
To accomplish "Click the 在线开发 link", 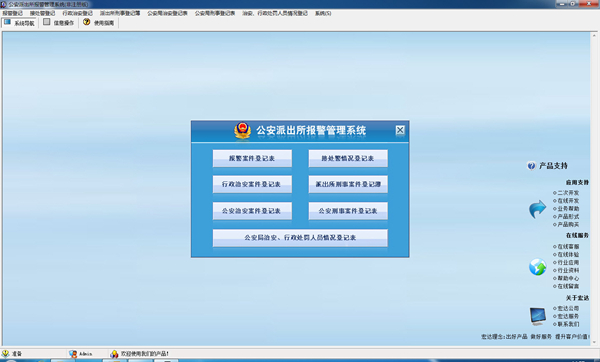I will [x=568, y=201].
